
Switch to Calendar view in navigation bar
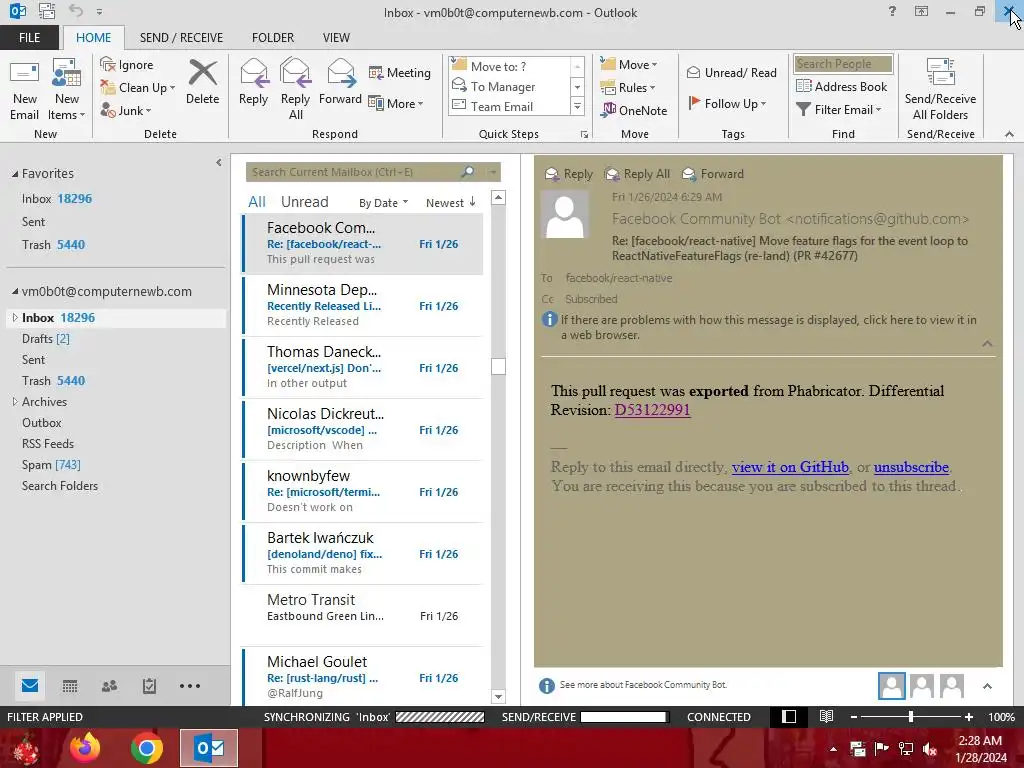point(70,686)
